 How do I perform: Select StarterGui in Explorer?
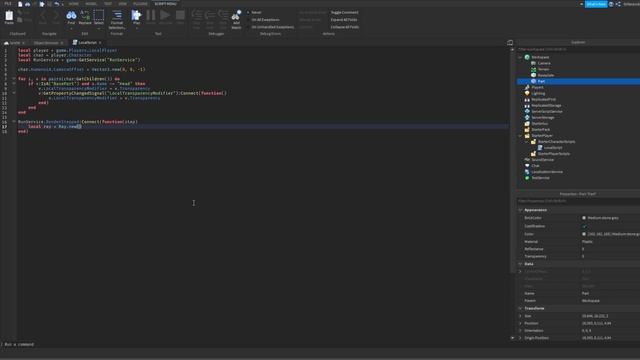540,123
